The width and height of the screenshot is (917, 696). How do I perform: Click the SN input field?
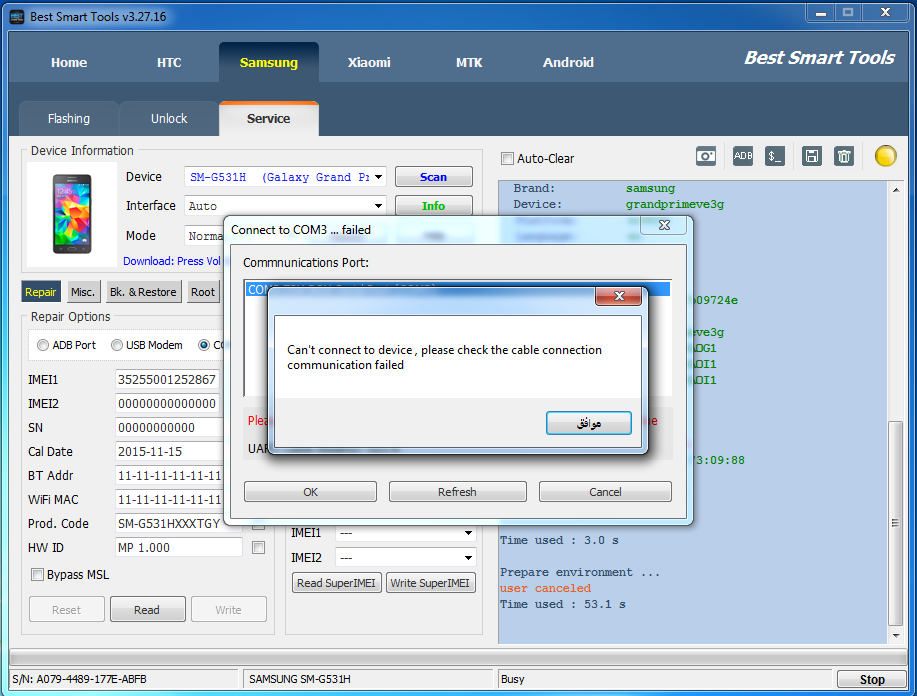coord(170,428)
